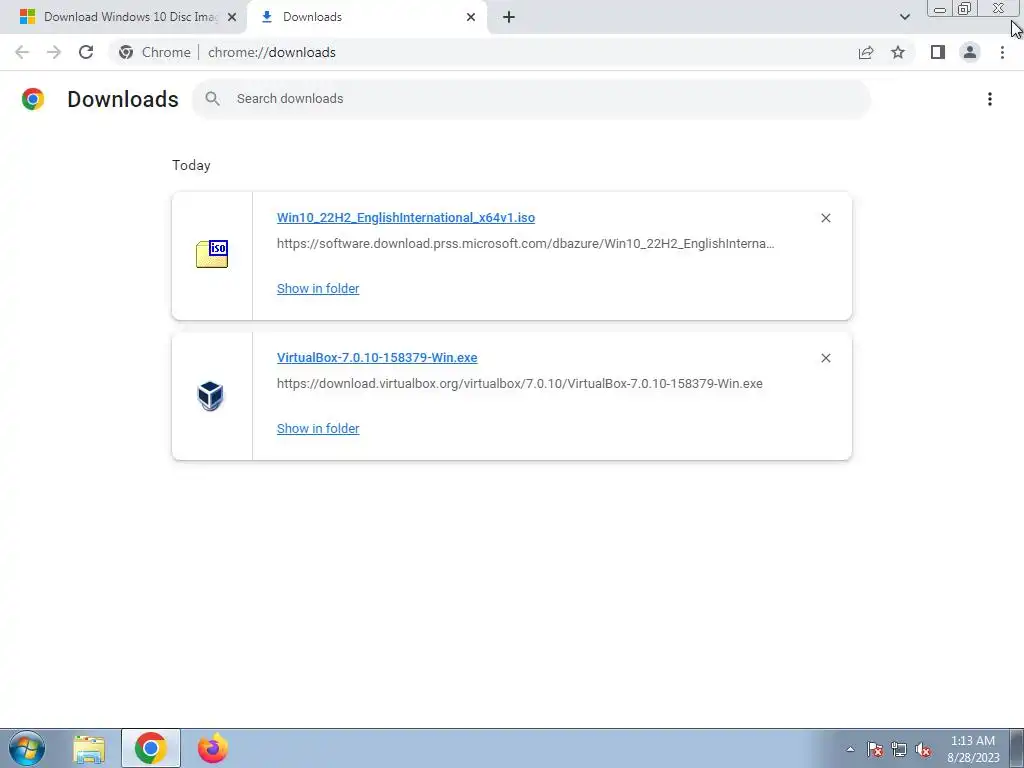Click the Show desktop strip at the taskbar end

pyautogui.click(x=1017, y=748)
